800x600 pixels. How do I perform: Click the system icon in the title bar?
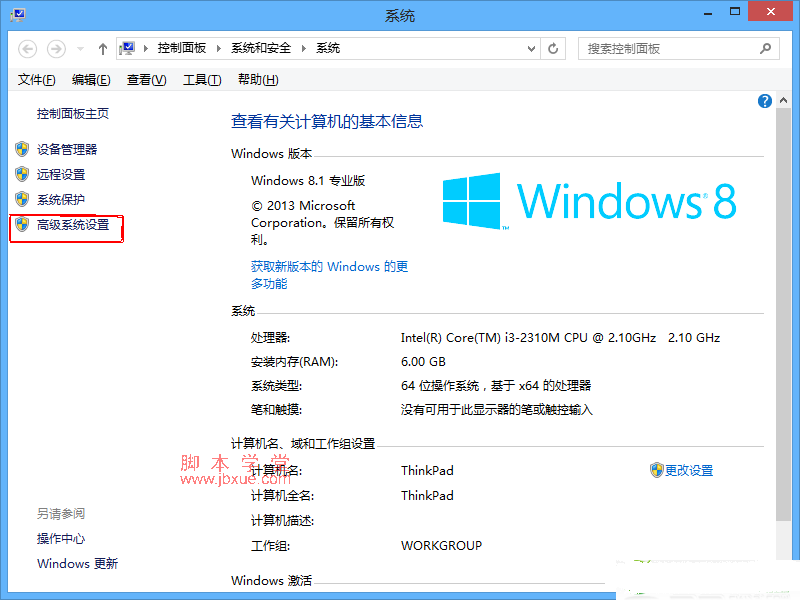[18, 14]
